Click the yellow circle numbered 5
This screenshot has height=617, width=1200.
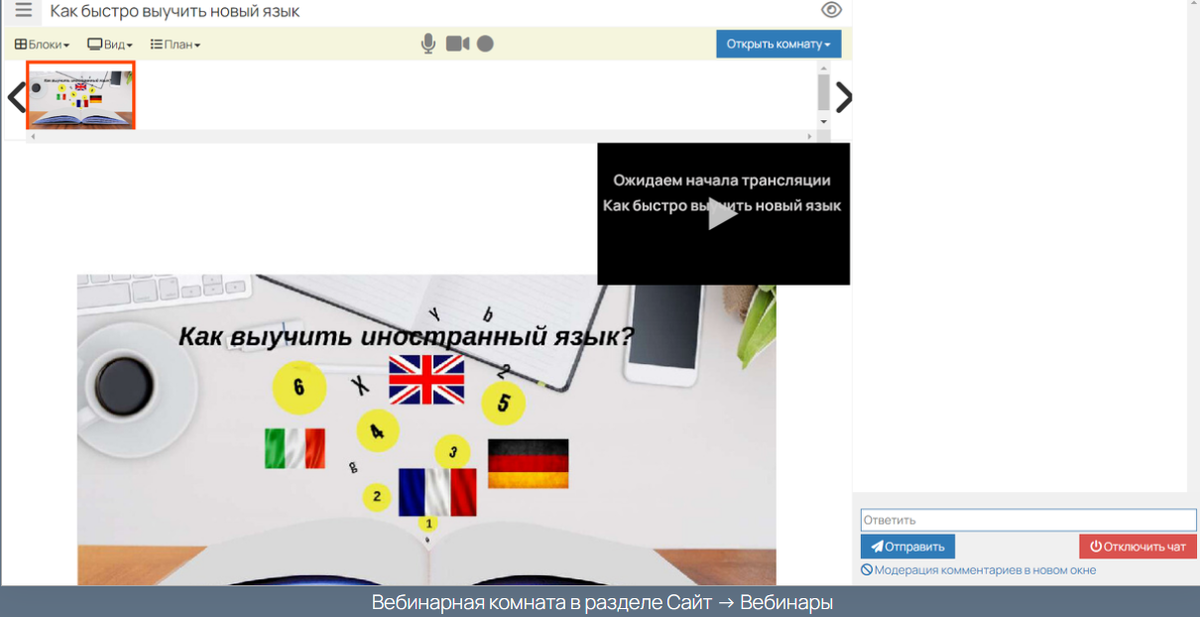coord(504,403)
